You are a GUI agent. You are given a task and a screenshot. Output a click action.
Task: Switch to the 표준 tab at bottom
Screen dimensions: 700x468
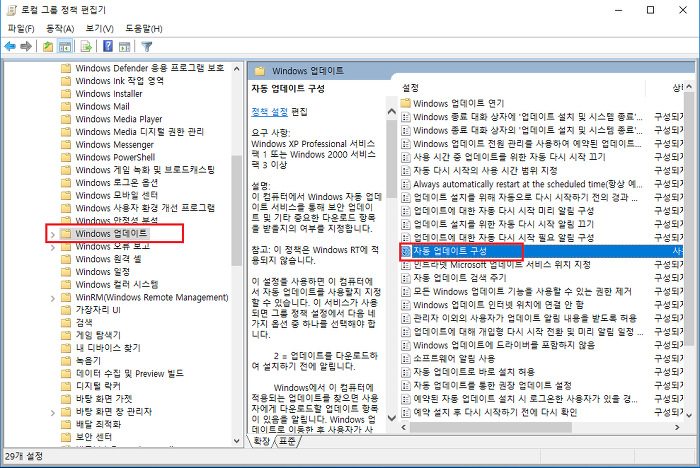pyautogui.click(x=288, y=441)
